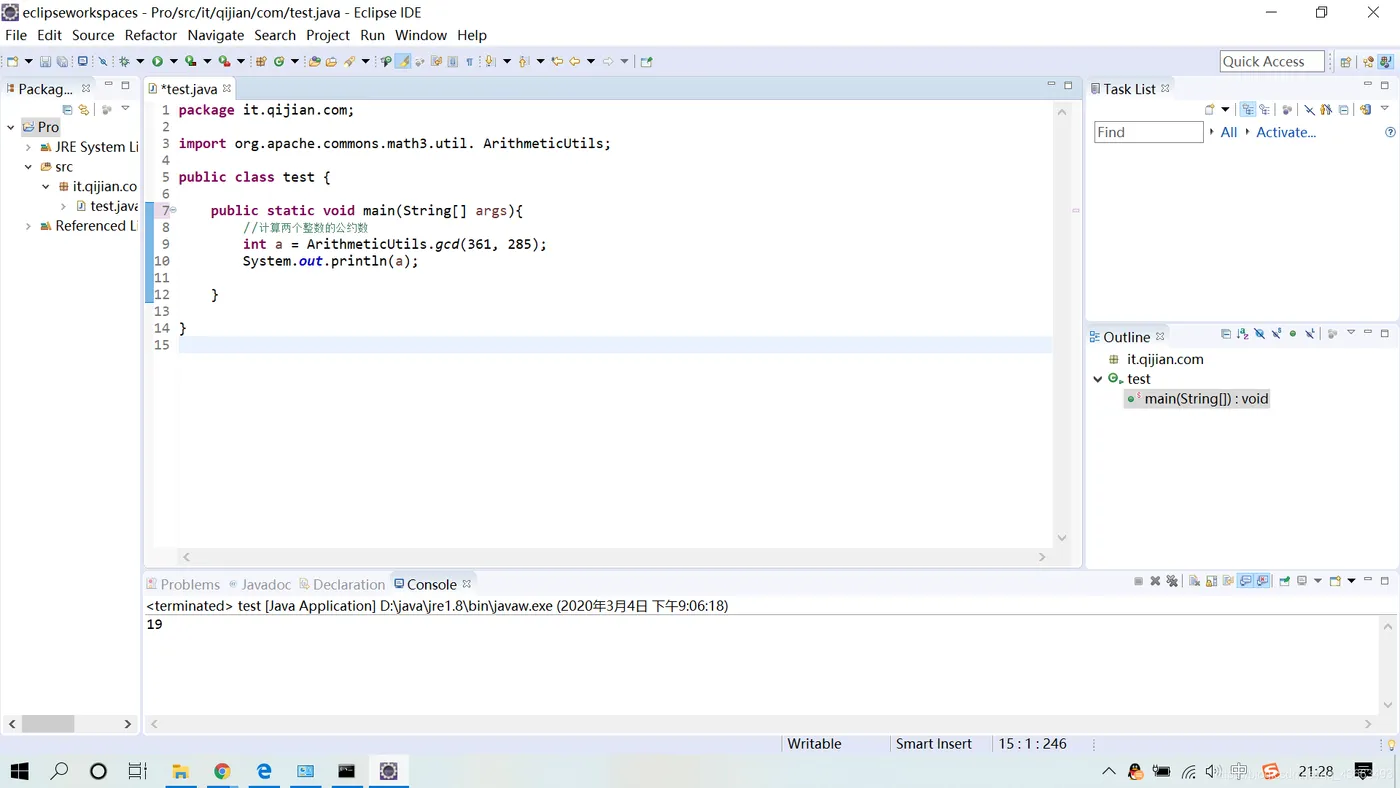Switch to the Problems tab

pos(183,584)
